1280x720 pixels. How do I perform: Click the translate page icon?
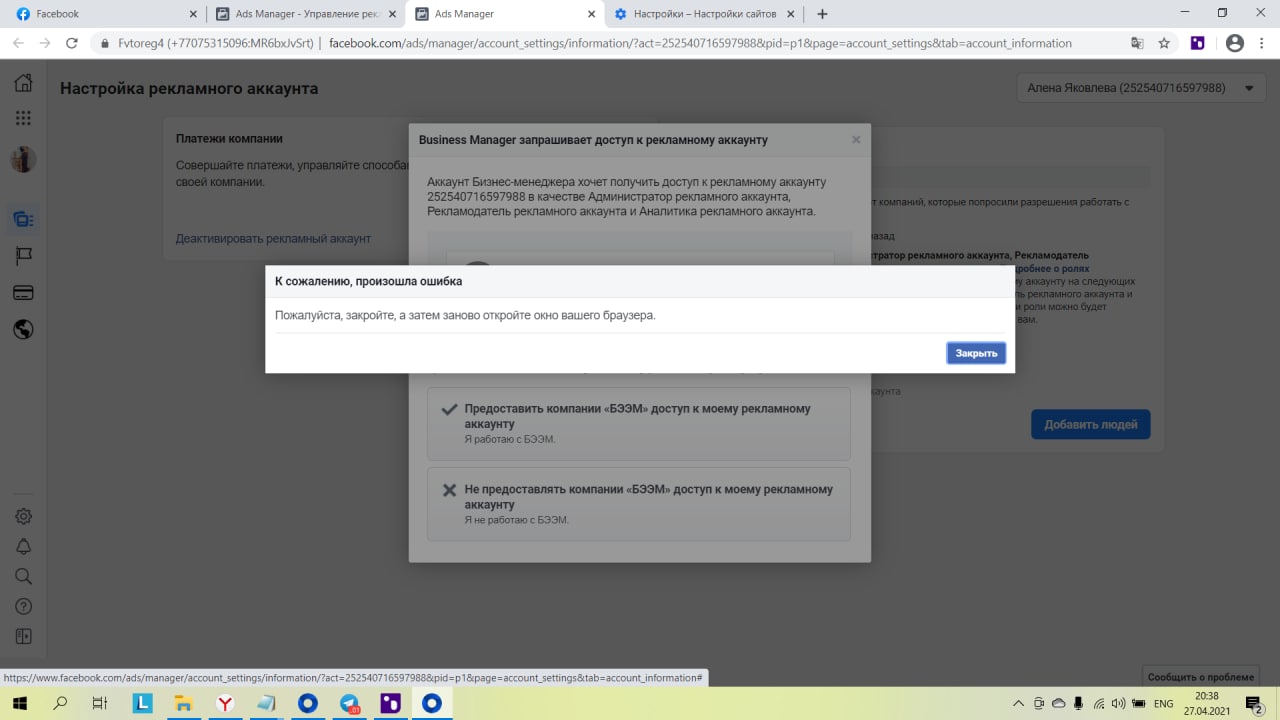[1137, 43]
